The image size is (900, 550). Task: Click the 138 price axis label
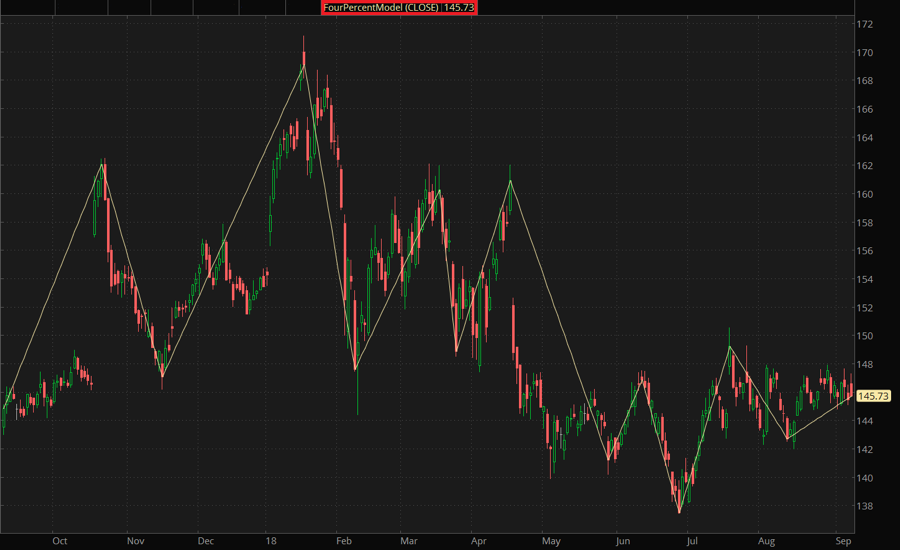point(864,506)
